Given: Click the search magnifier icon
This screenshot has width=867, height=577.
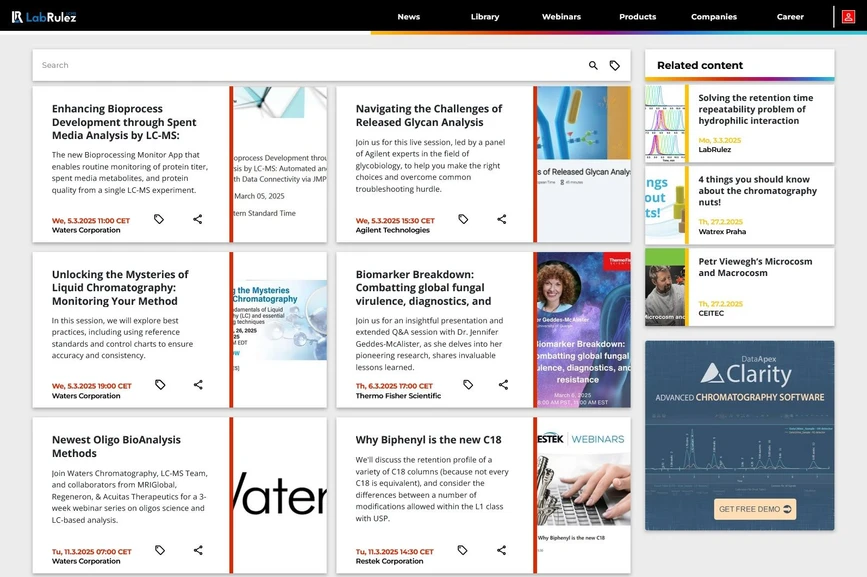Looking at the screenshot, I should [593, 65].
